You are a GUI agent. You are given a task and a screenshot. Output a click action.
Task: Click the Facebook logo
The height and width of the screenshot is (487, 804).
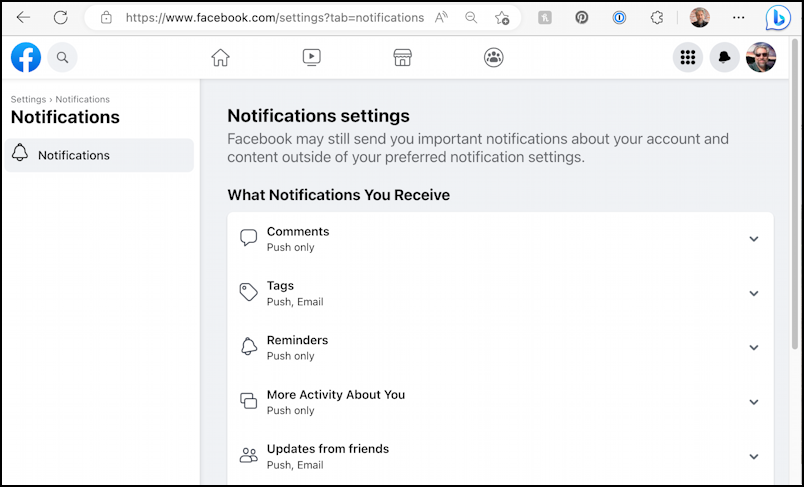[x=26, y=57]
